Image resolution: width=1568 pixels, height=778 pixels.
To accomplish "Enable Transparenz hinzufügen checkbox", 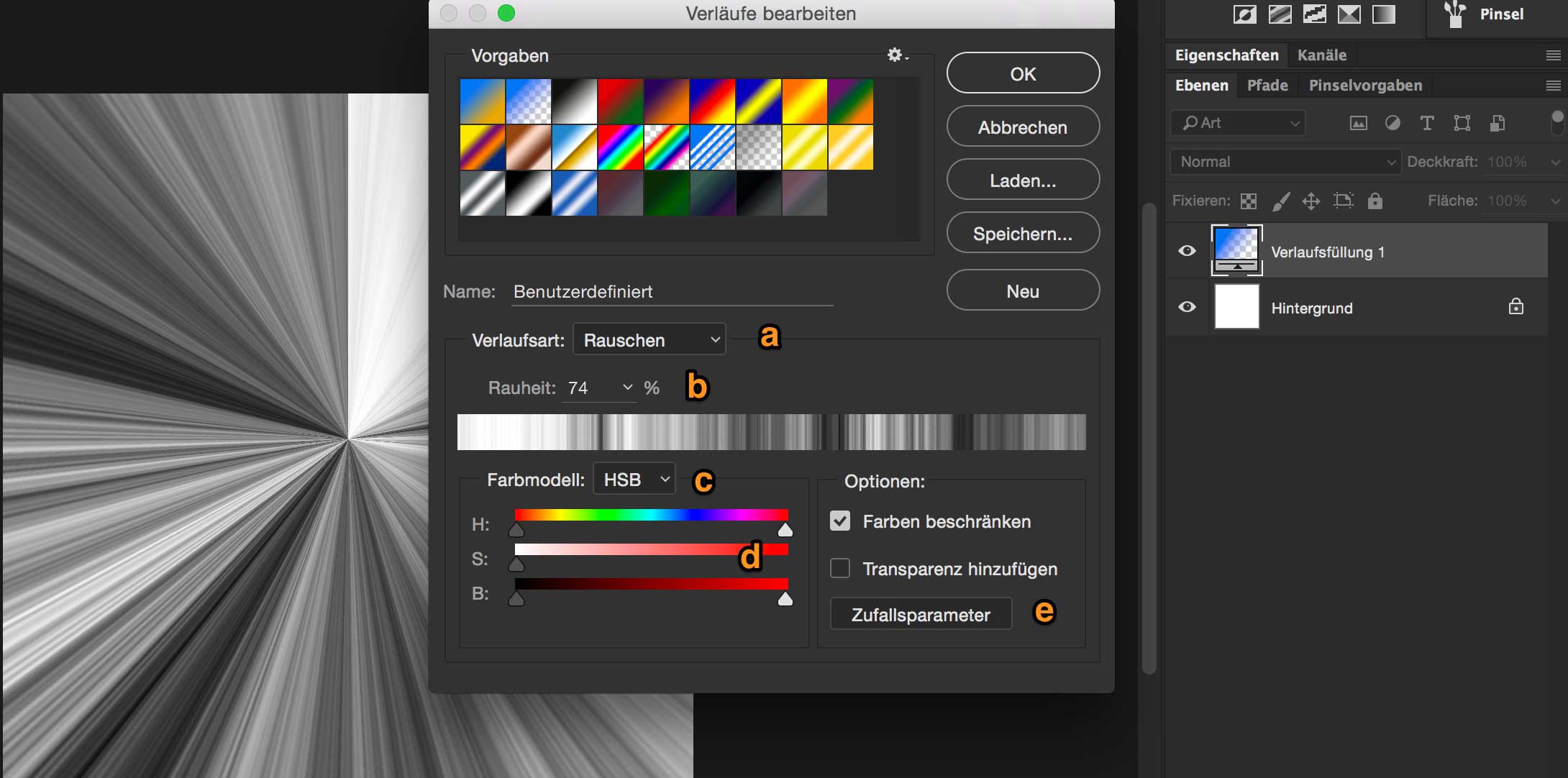I will 840,569.
